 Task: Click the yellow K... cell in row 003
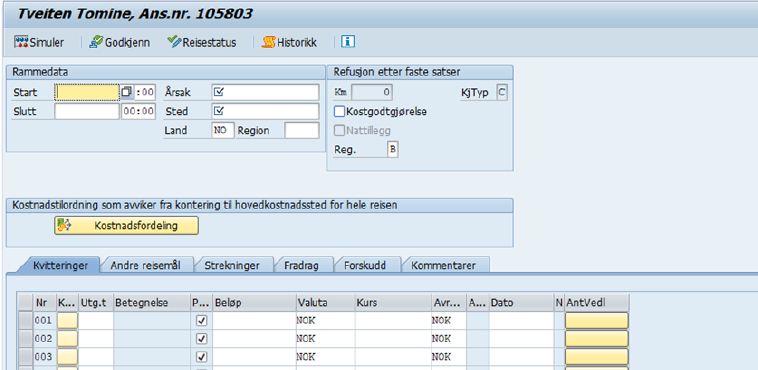(67, 357)
